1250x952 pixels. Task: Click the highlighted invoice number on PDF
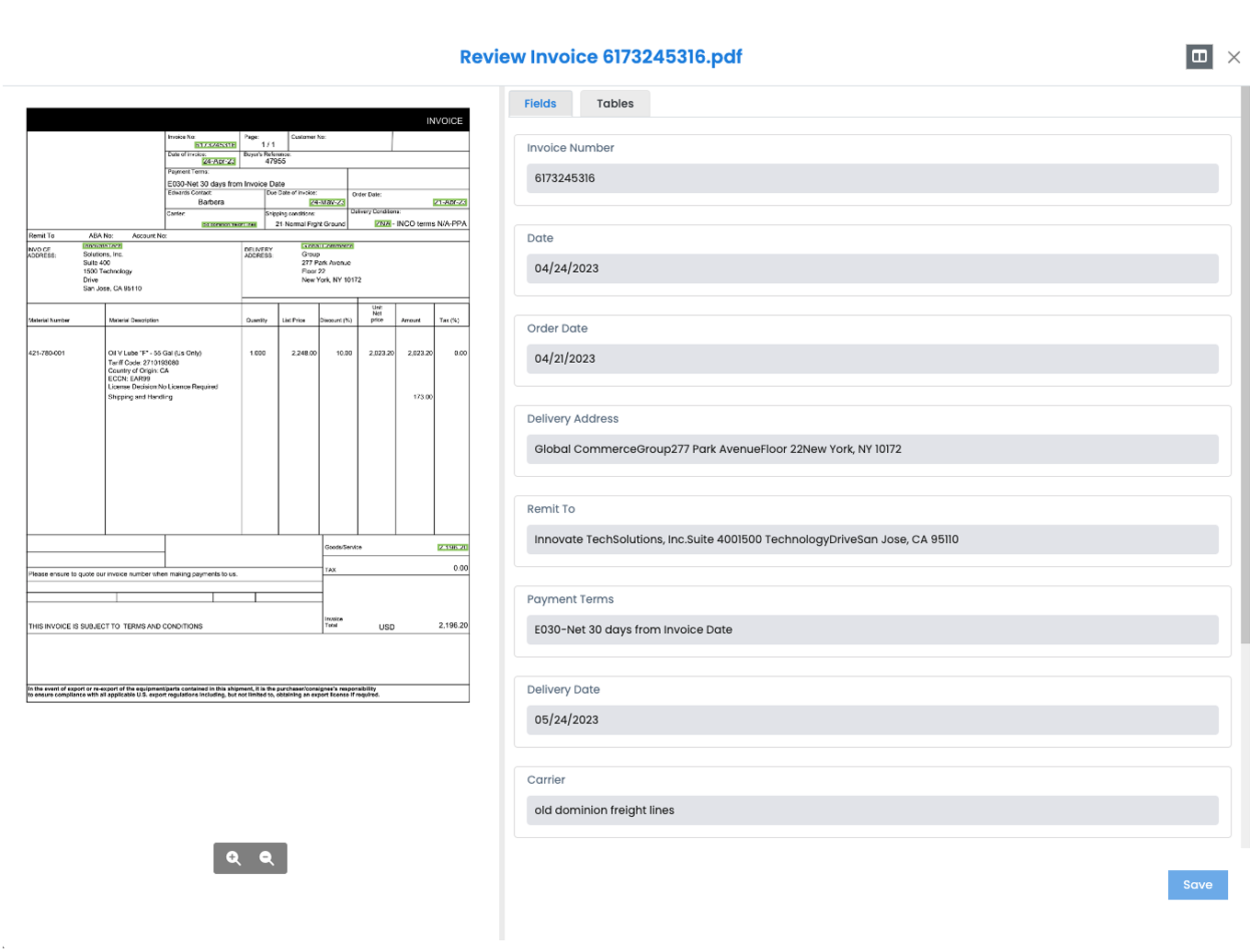tap(215, 145)
